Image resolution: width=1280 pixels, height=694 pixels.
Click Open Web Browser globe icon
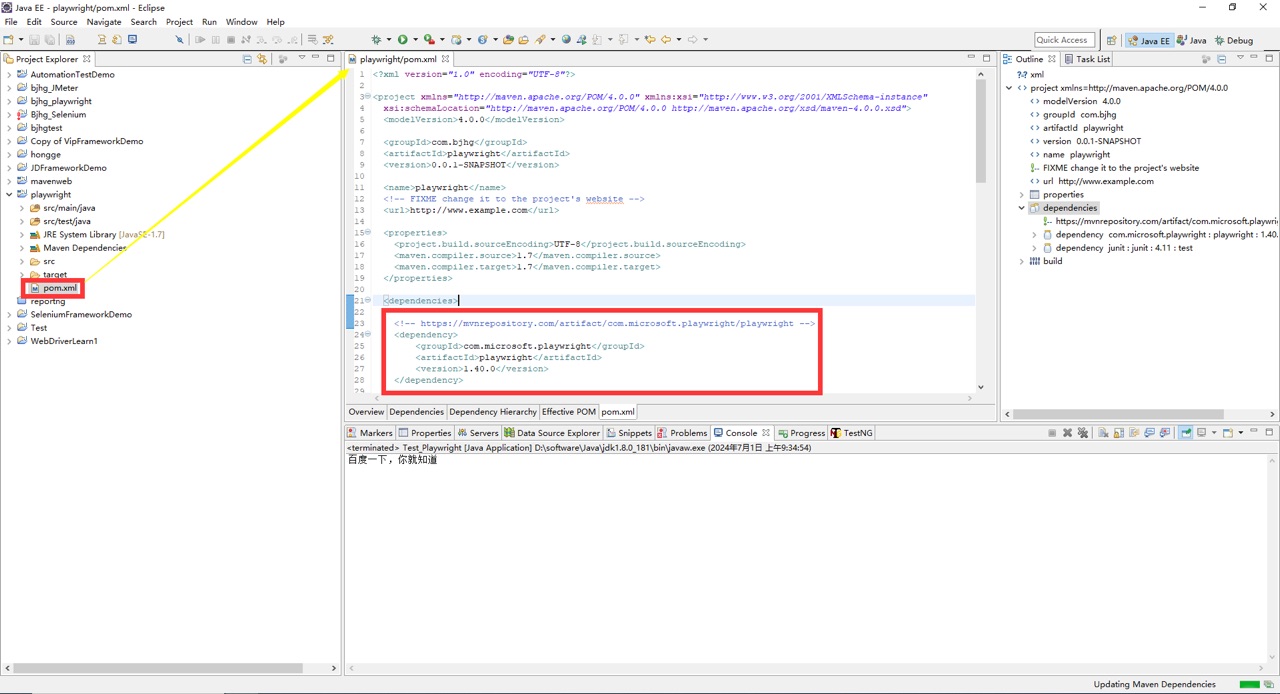point(566,40)
